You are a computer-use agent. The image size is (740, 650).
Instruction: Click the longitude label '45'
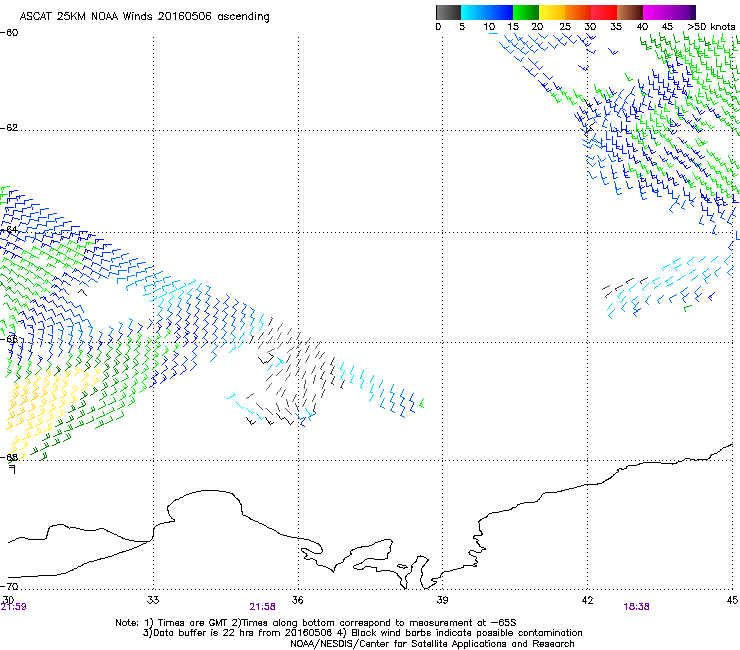732,600
